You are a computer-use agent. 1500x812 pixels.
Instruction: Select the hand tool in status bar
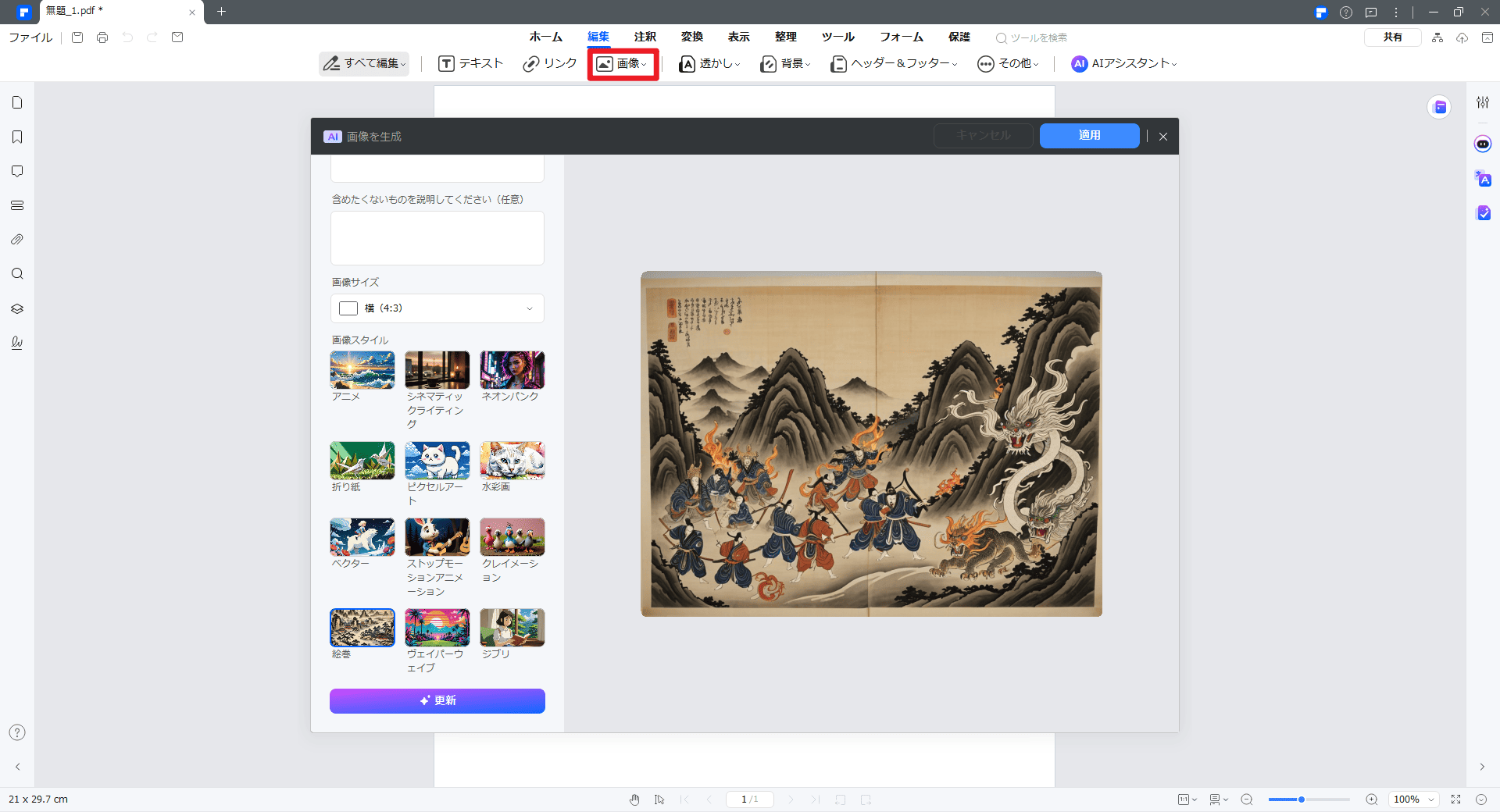coord(634,800)
